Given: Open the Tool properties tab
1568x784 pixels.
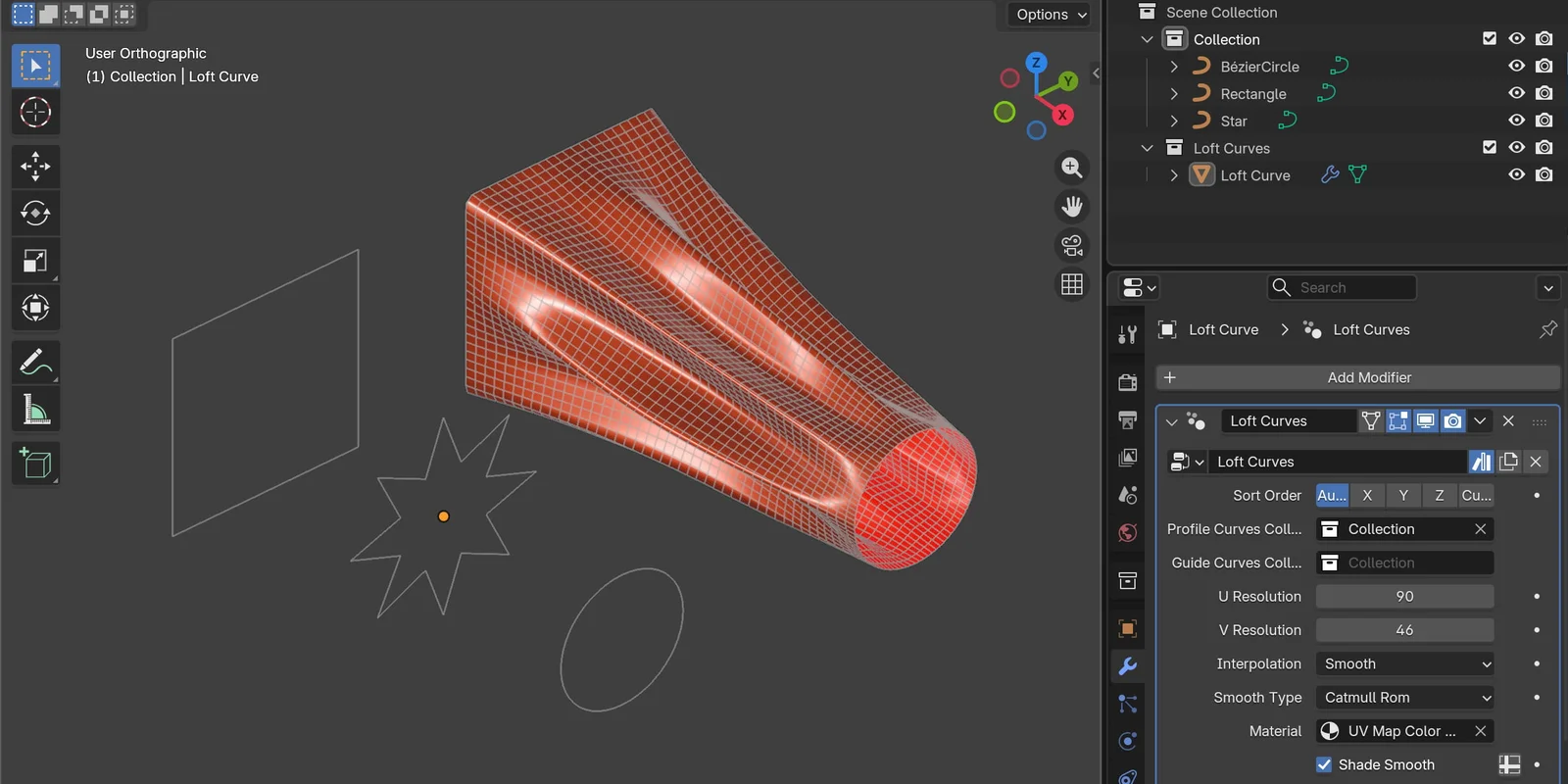Looking at the screenshot, I should pyautogui.click(x=1128, y=334).
